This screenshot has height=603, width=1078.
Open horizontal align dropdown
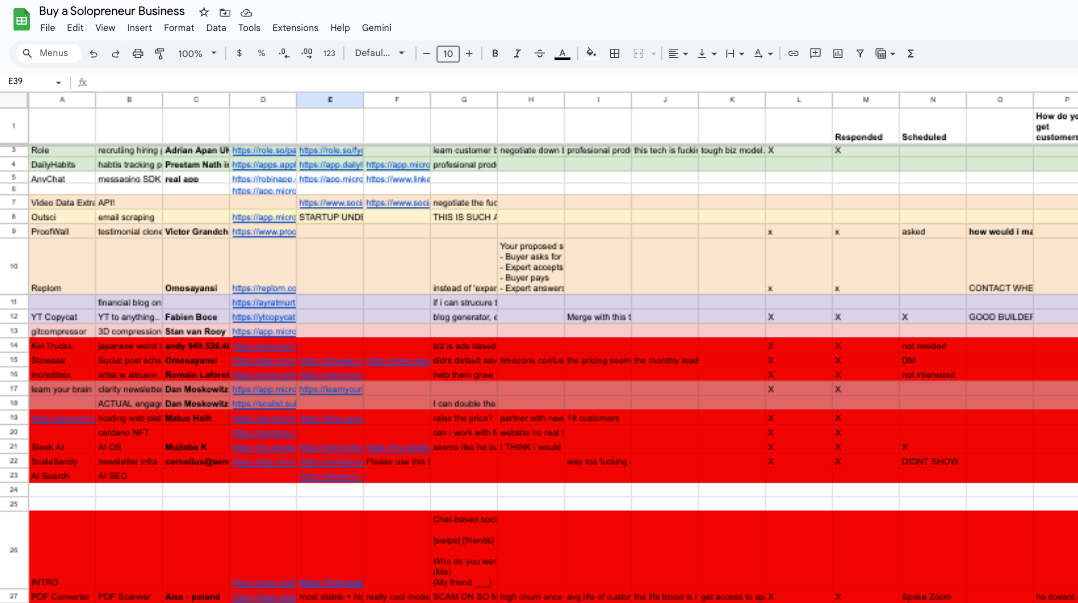click(678, 54)
